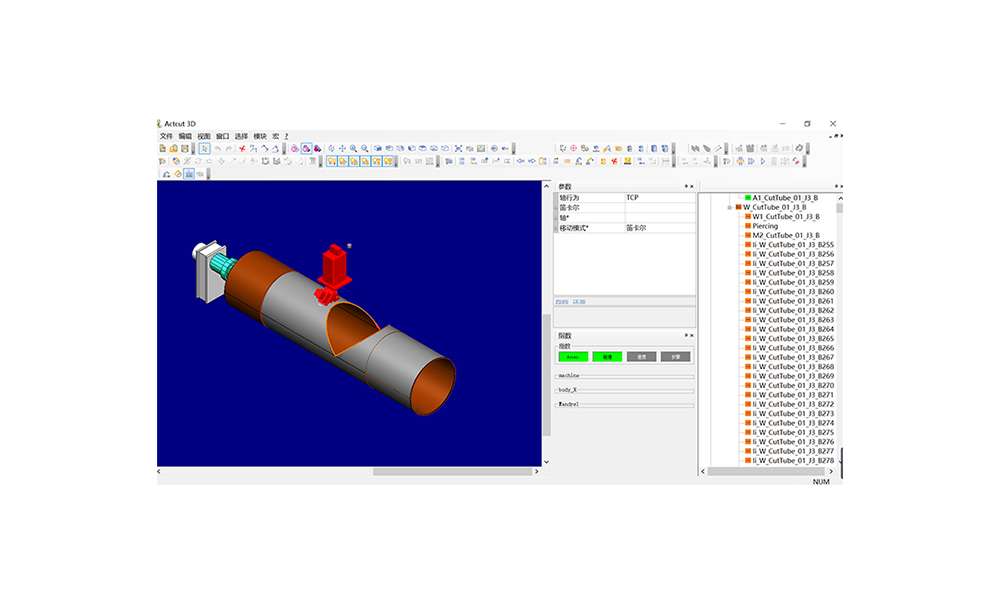
Task: Click the red X delete icon
Action: coord(242,149)
